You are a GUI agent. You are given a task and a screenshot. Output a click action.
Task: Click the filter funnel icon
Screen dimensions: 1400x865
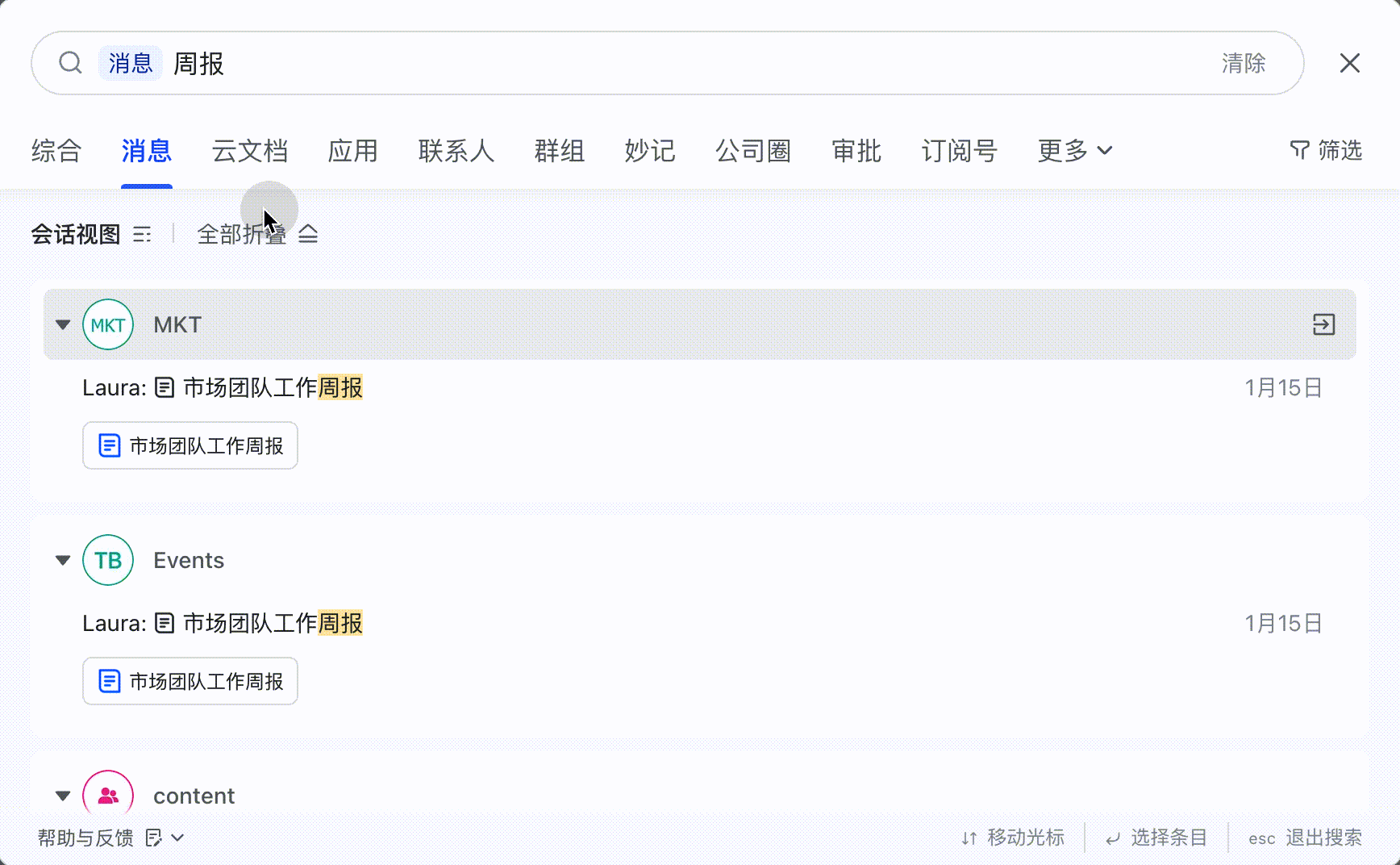pos(1299,150)
